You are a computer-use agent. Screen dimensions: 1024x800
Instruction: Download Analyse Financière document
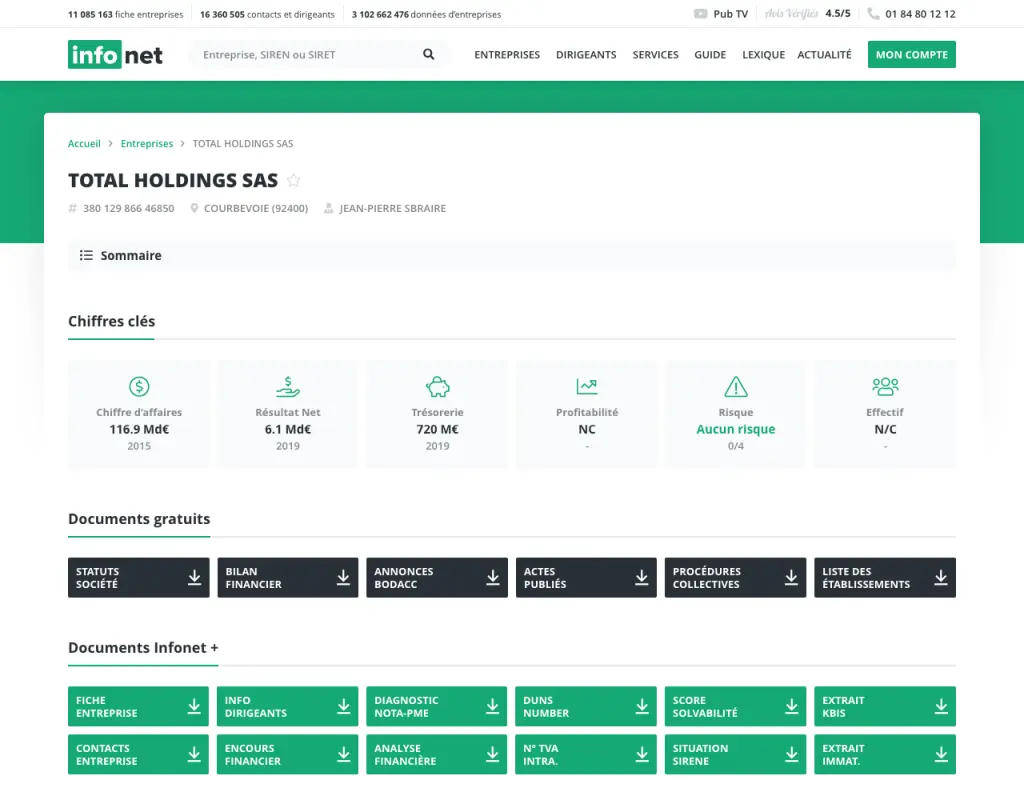(x=436, y=754)
